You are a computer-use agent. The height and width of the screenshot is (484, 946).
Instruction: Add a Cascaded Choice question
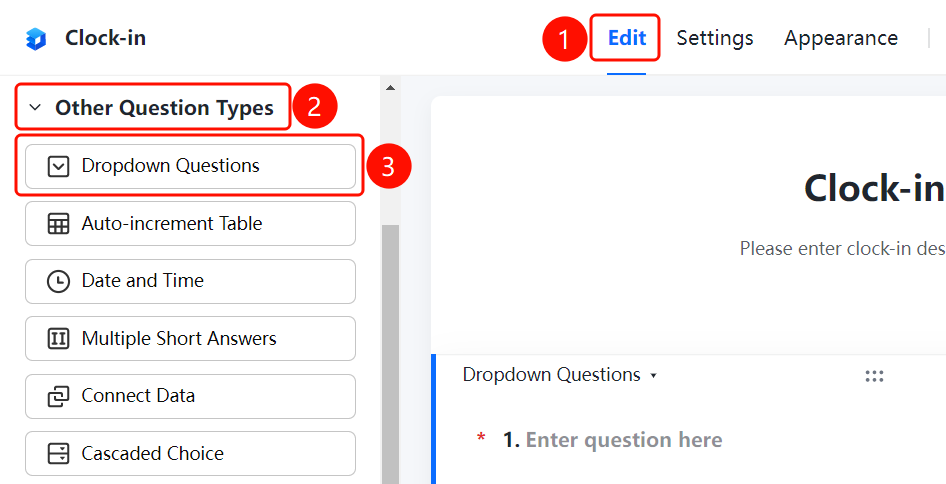[190, 454]
